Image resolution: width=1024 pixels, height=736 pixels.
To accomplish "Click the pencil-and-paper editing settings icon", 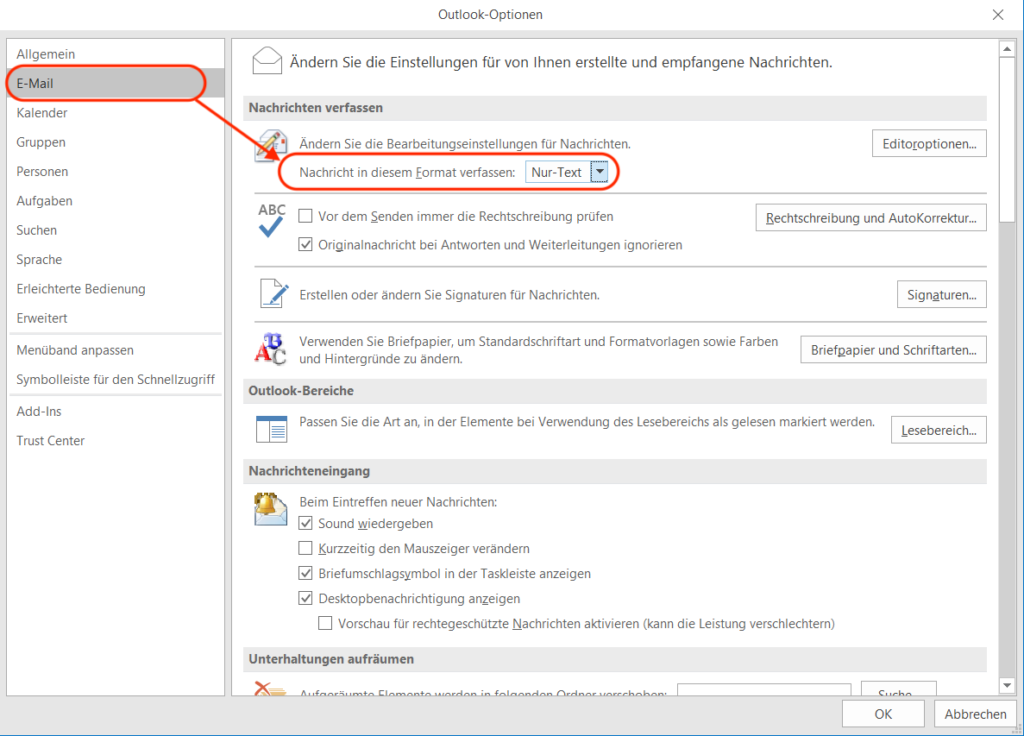I will point(271,145).
